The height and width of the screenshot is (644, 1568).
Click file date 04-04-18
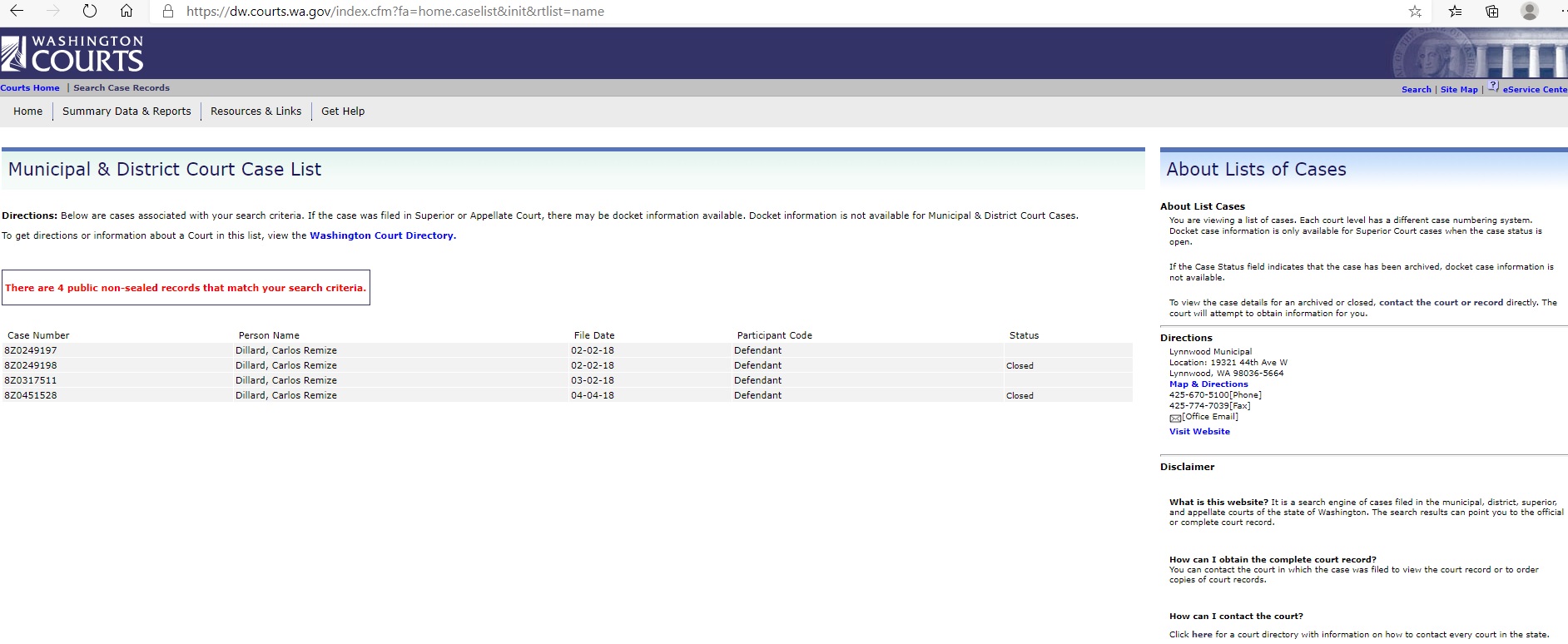pos(593,395)
